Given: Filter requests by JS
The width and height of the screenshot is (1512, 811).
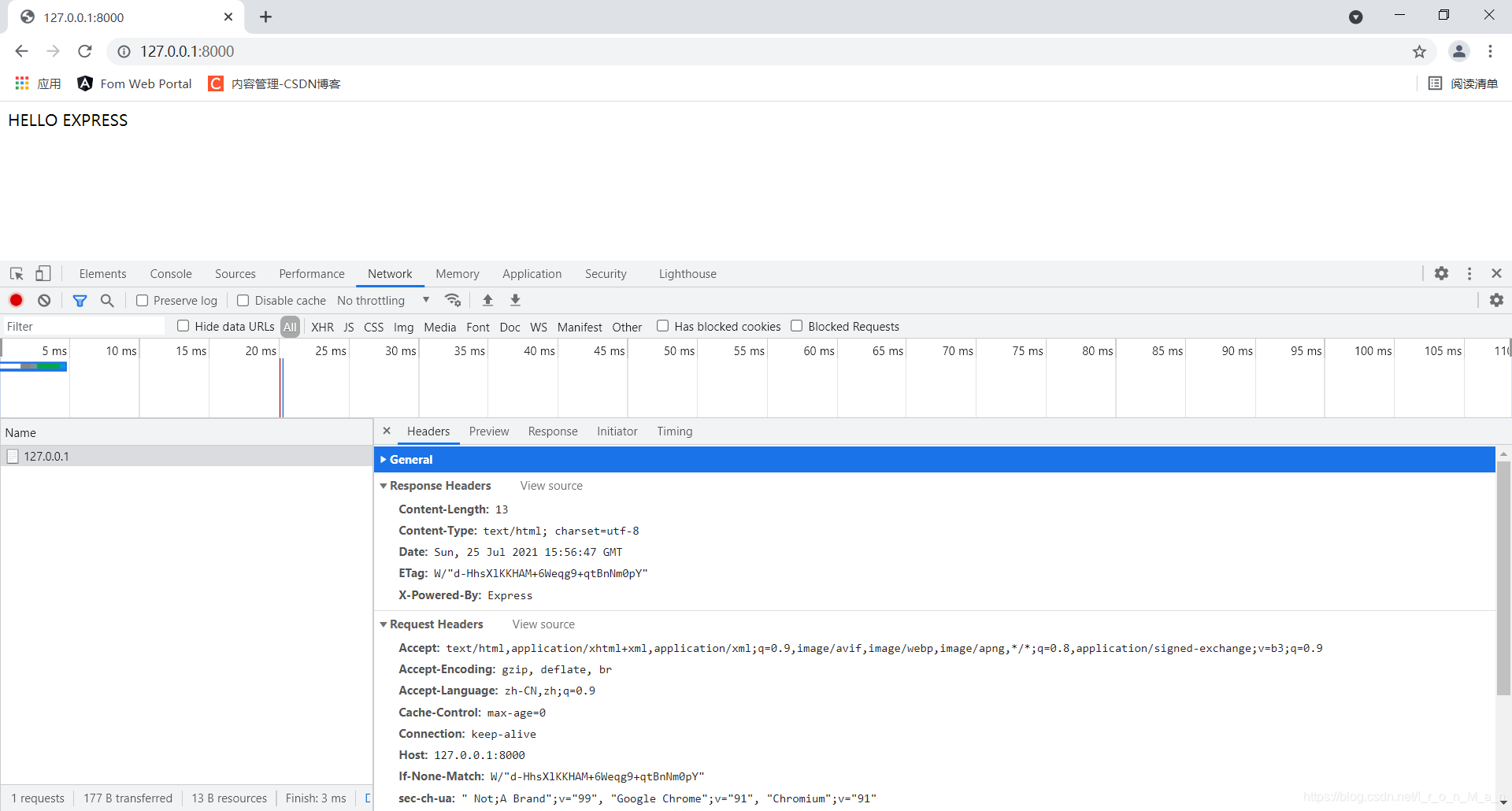Looking at the screenshot, I should point(349,327).
